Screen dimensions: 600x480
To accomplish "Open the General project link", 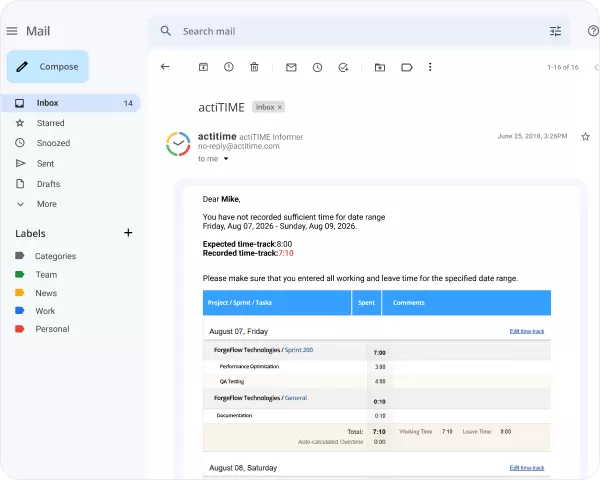I will (x=296, y=398).
